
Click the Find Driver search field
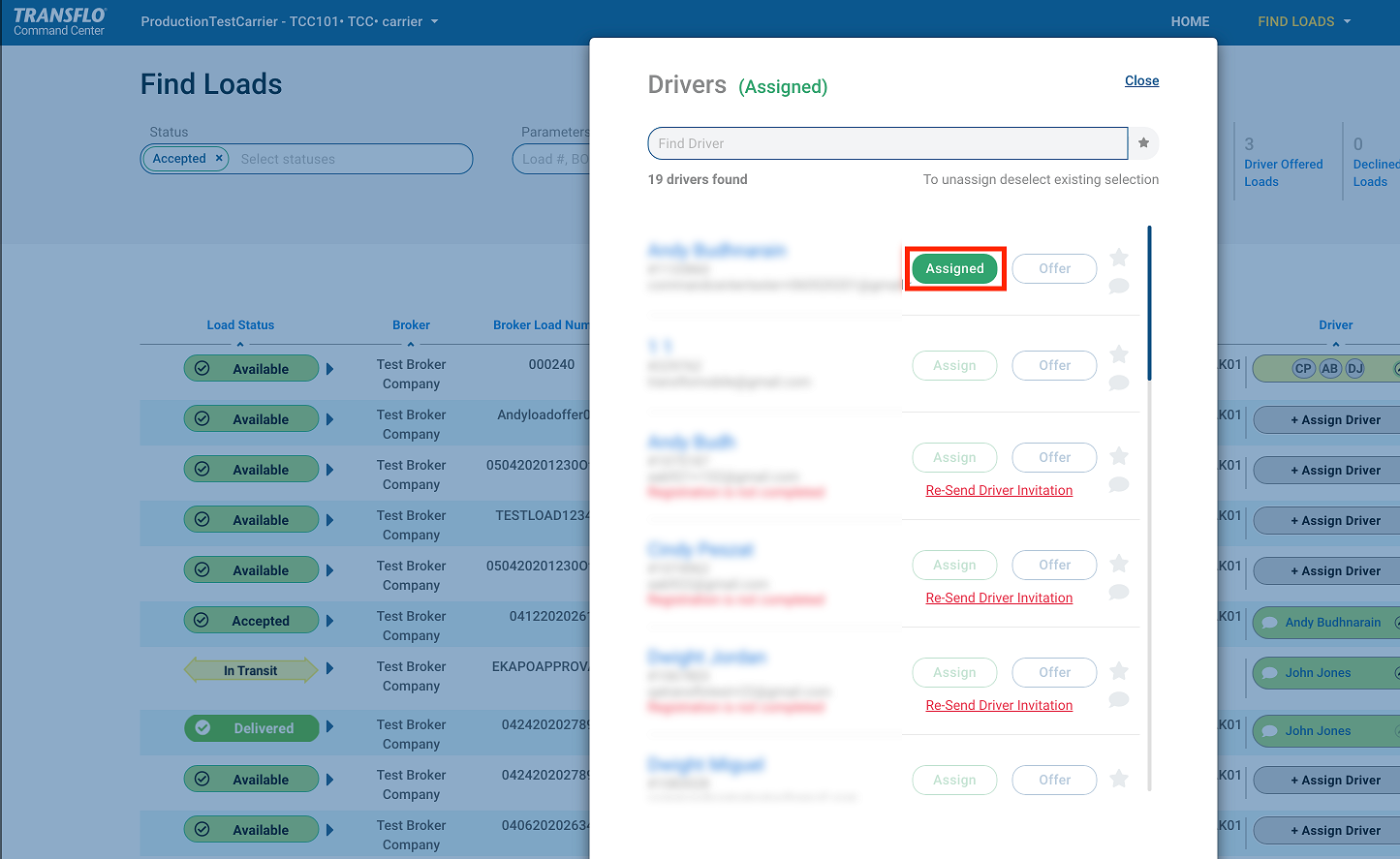(x=887, y=143)
